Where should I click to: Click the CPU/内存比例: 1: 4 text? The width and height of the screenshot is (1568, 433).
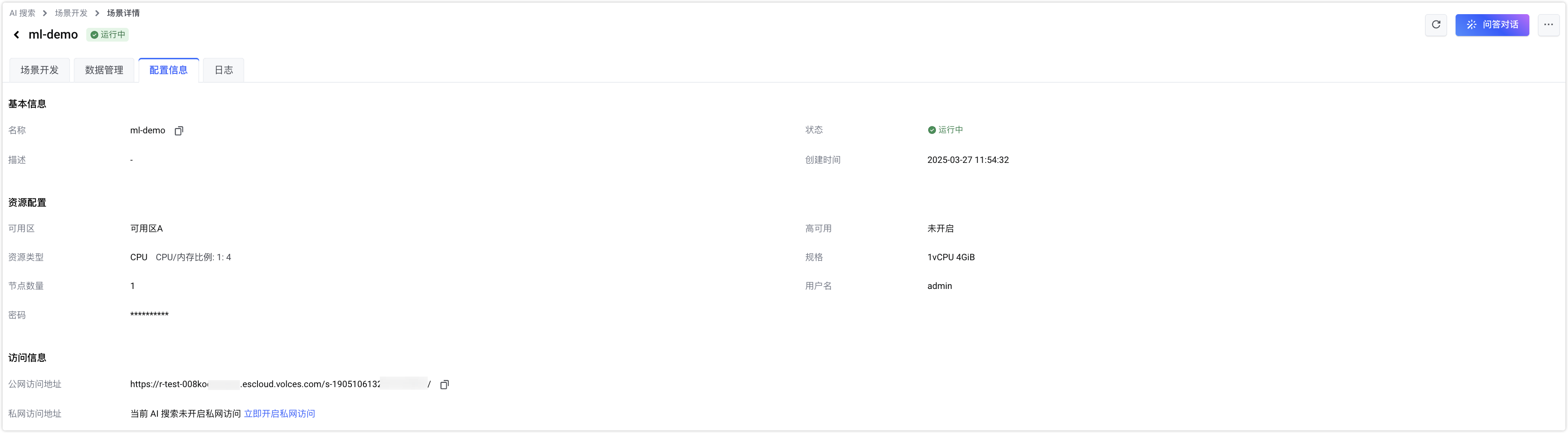click(194, 257)
